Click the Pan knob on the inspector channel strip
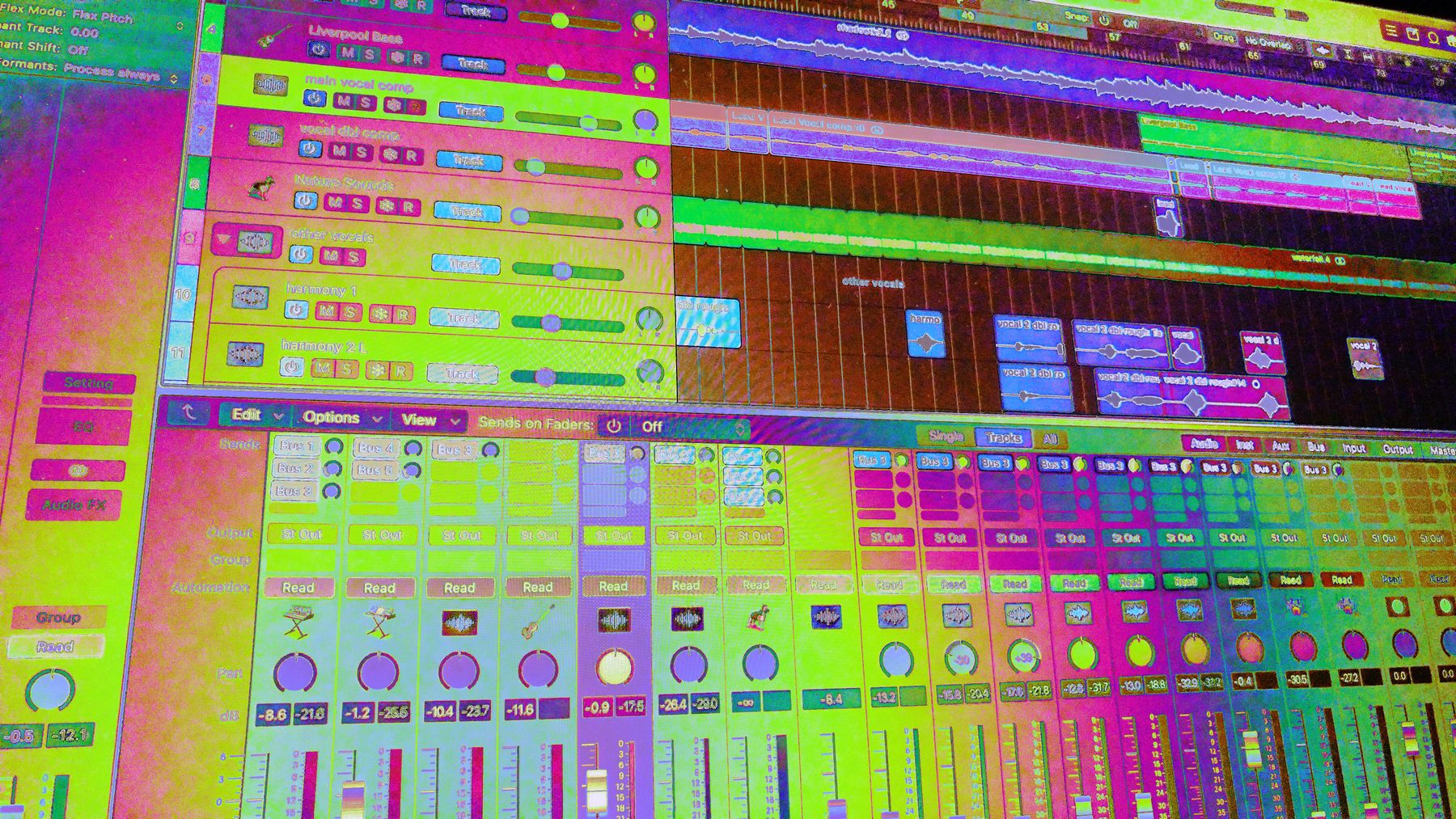This screenshot has width=1456, height=819. click(49, 691)
